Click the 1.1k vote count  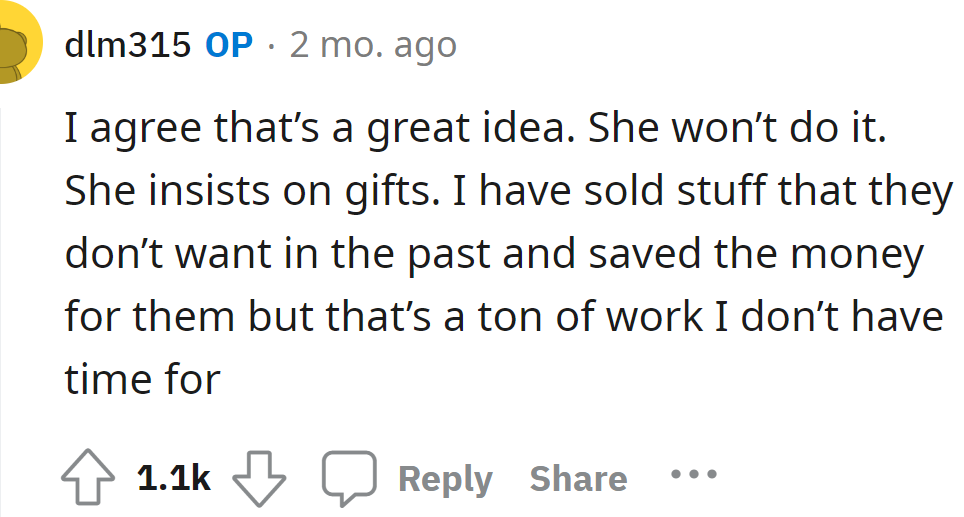point(173,479)
